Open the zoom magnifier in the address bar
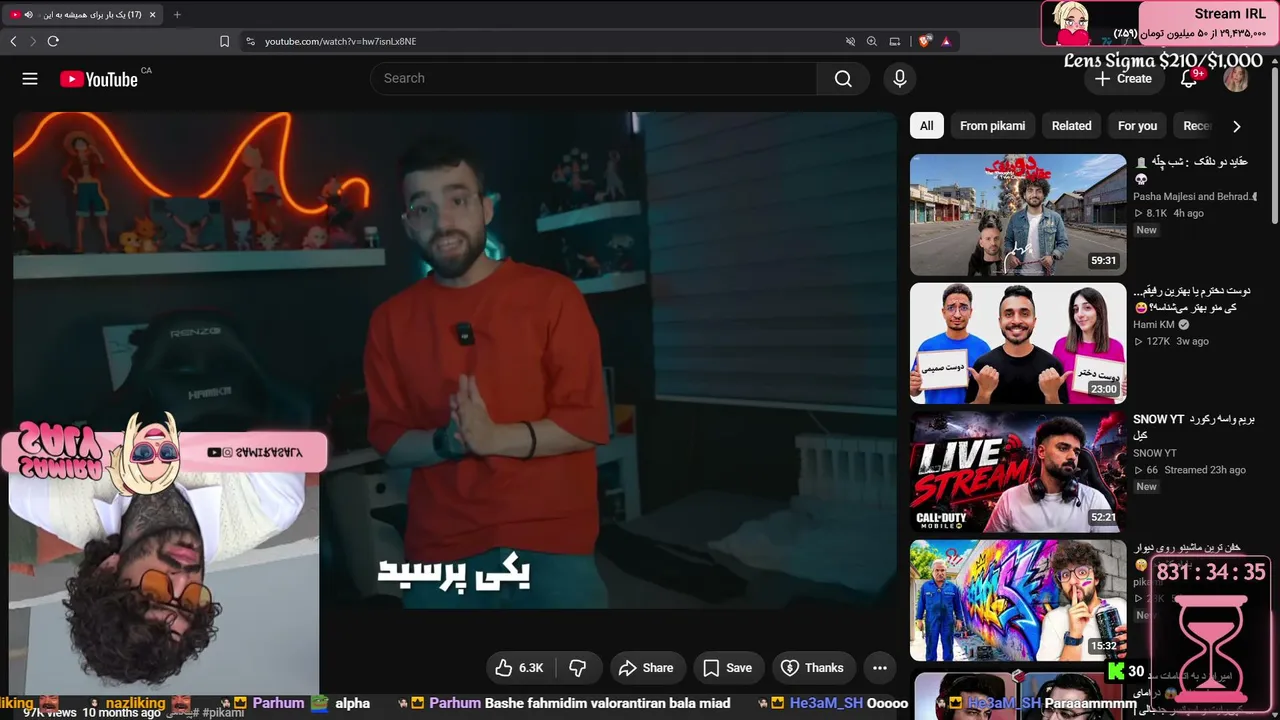 872,41
